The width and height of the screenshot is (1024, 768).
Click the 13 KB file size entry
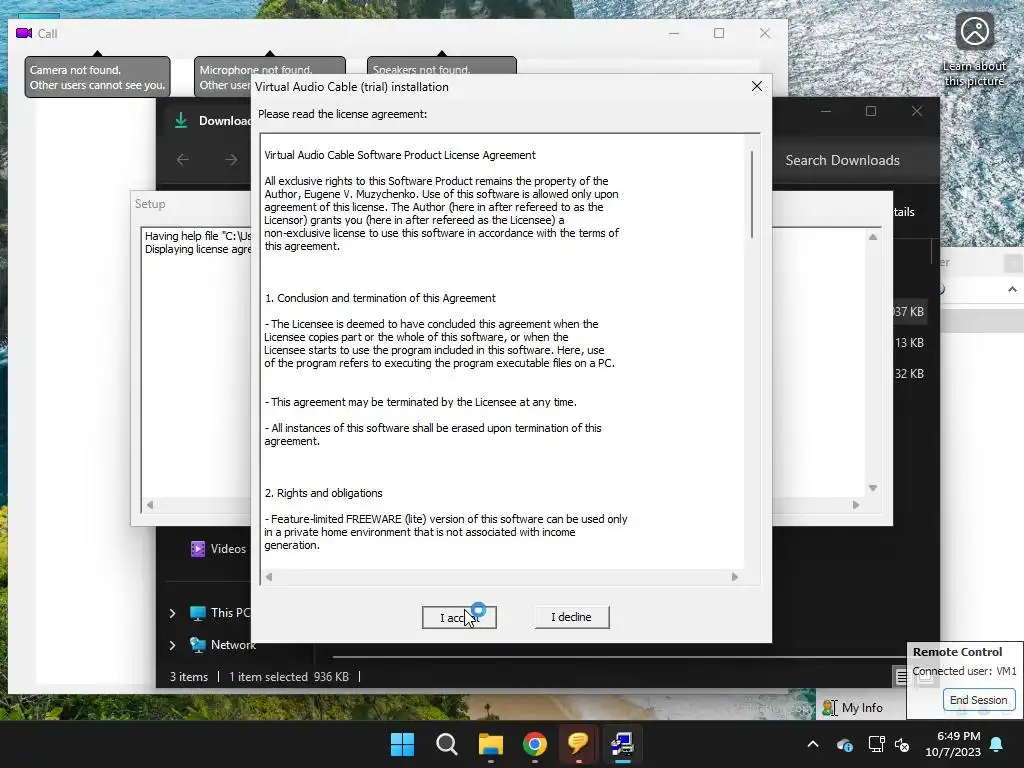[909, 342]
